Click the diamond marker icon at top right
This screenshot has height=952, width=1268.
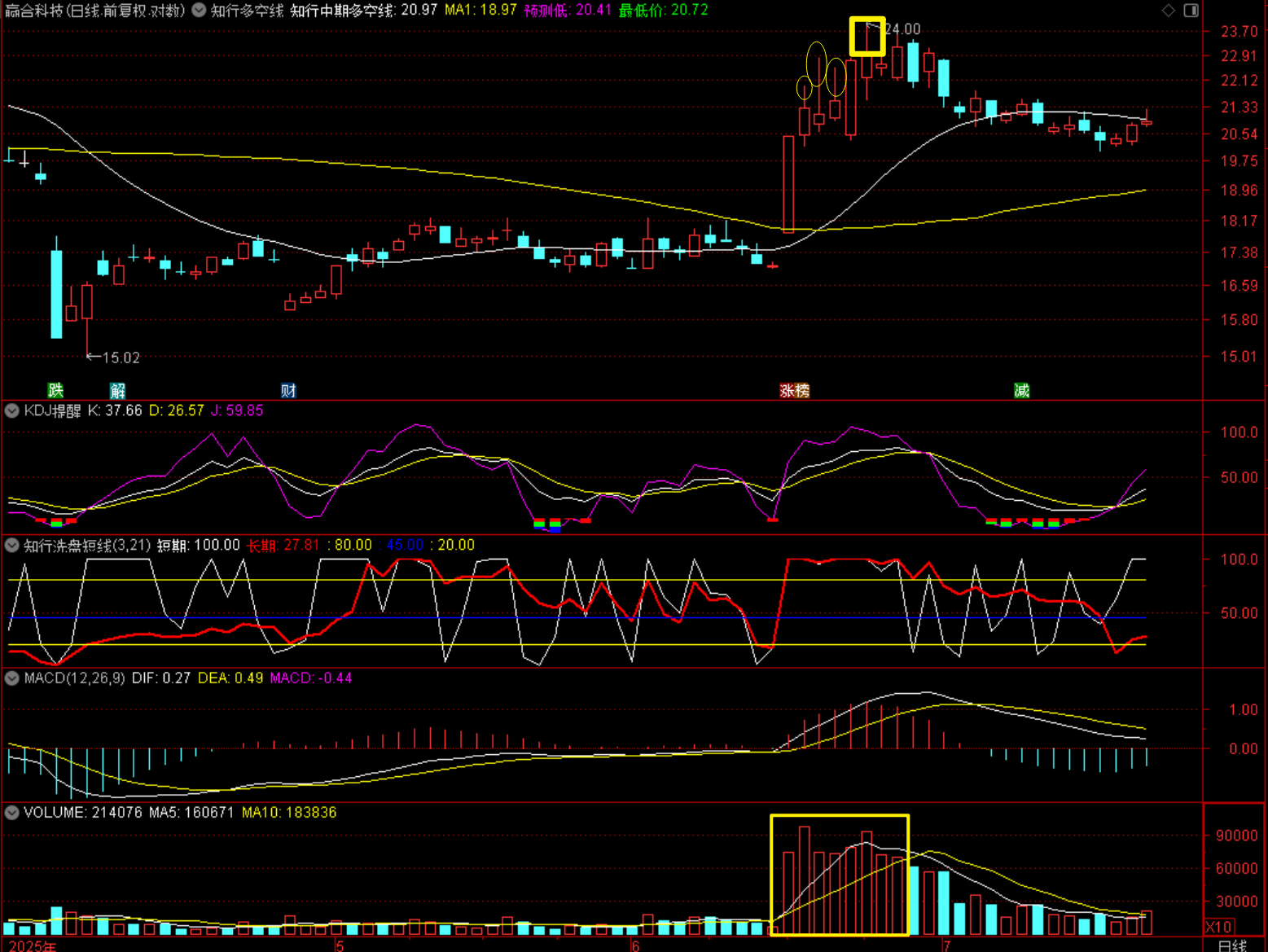coord(1168,10)
